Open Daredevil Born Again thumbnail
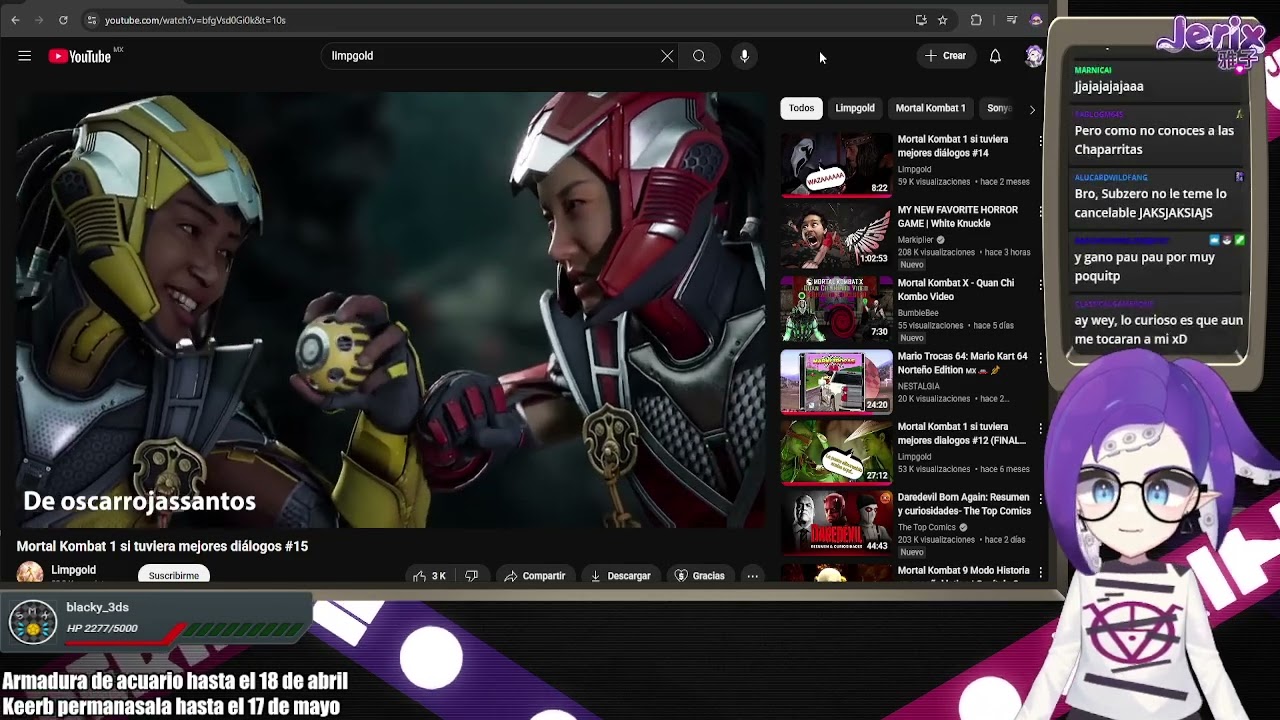The height and width of the screenshot is (720, 1280). tap(836, 523)
